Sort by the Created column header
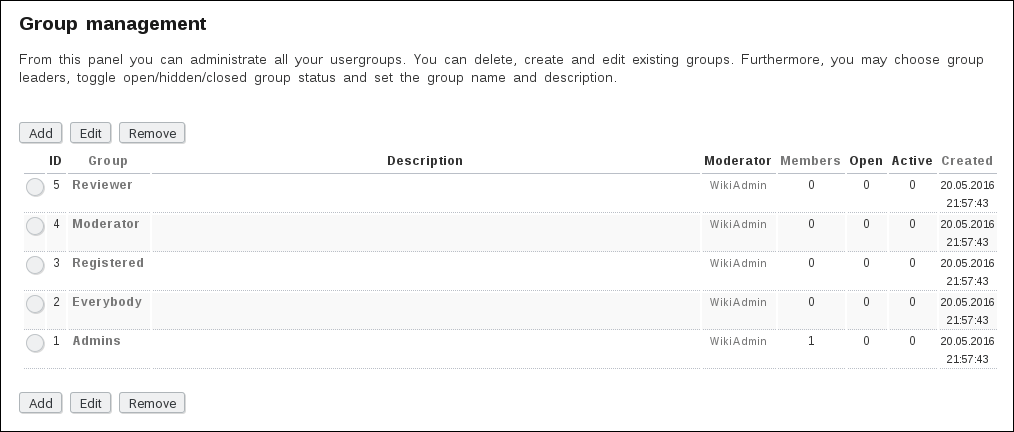 coord(967,161)
